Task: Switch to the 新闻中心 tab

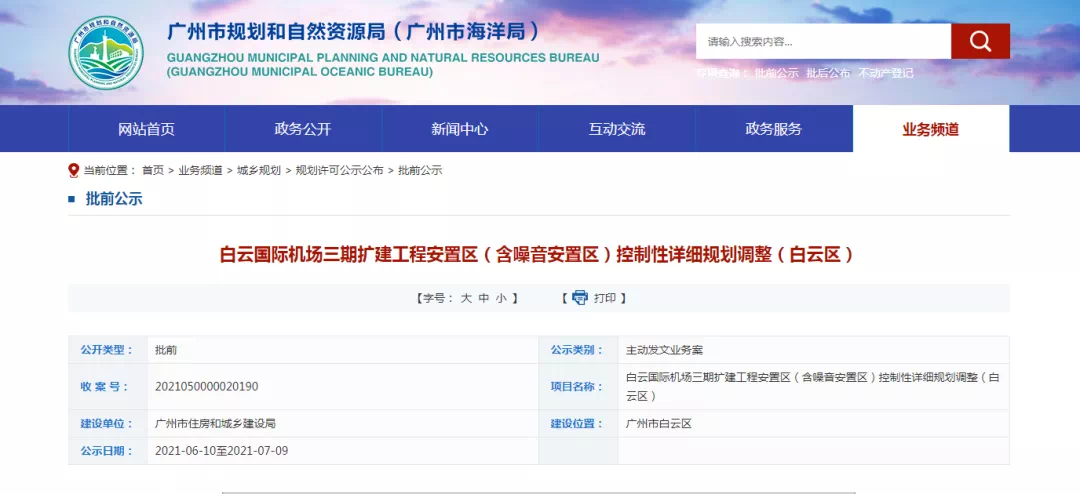Action: pos(460,129)
